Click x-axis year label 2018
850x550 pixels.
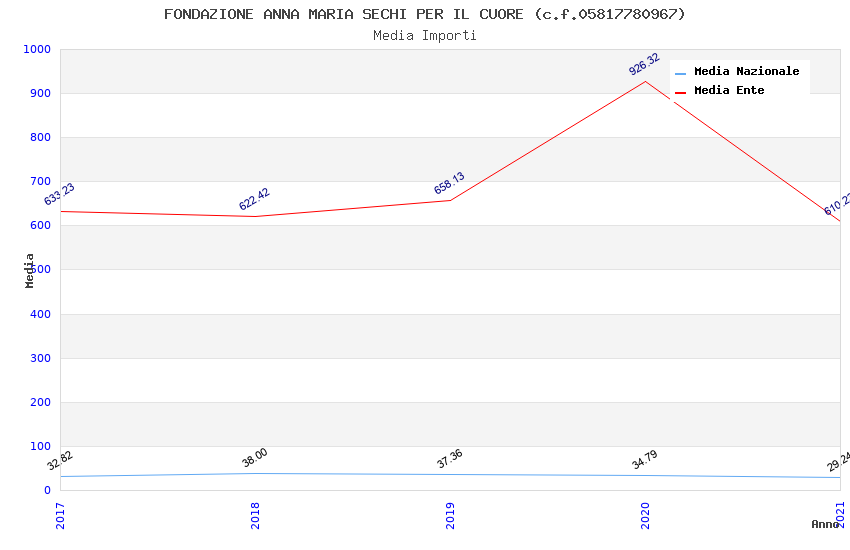[x=255, y=516]
